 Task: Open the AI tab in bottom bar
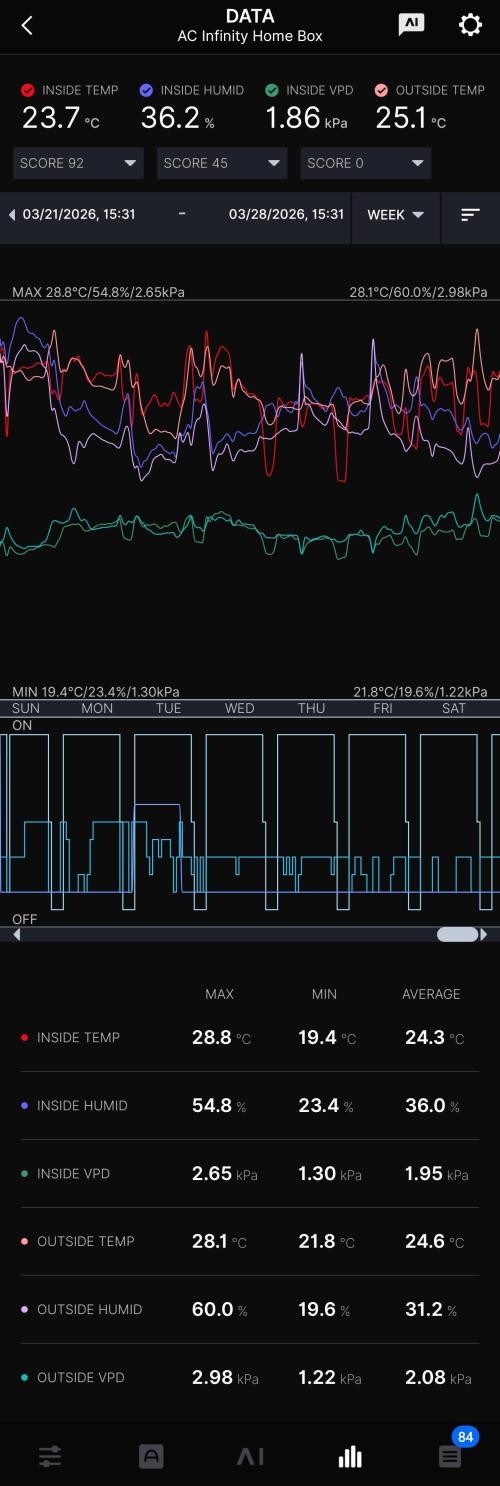pyautogui.click(x=250, y=1456)
